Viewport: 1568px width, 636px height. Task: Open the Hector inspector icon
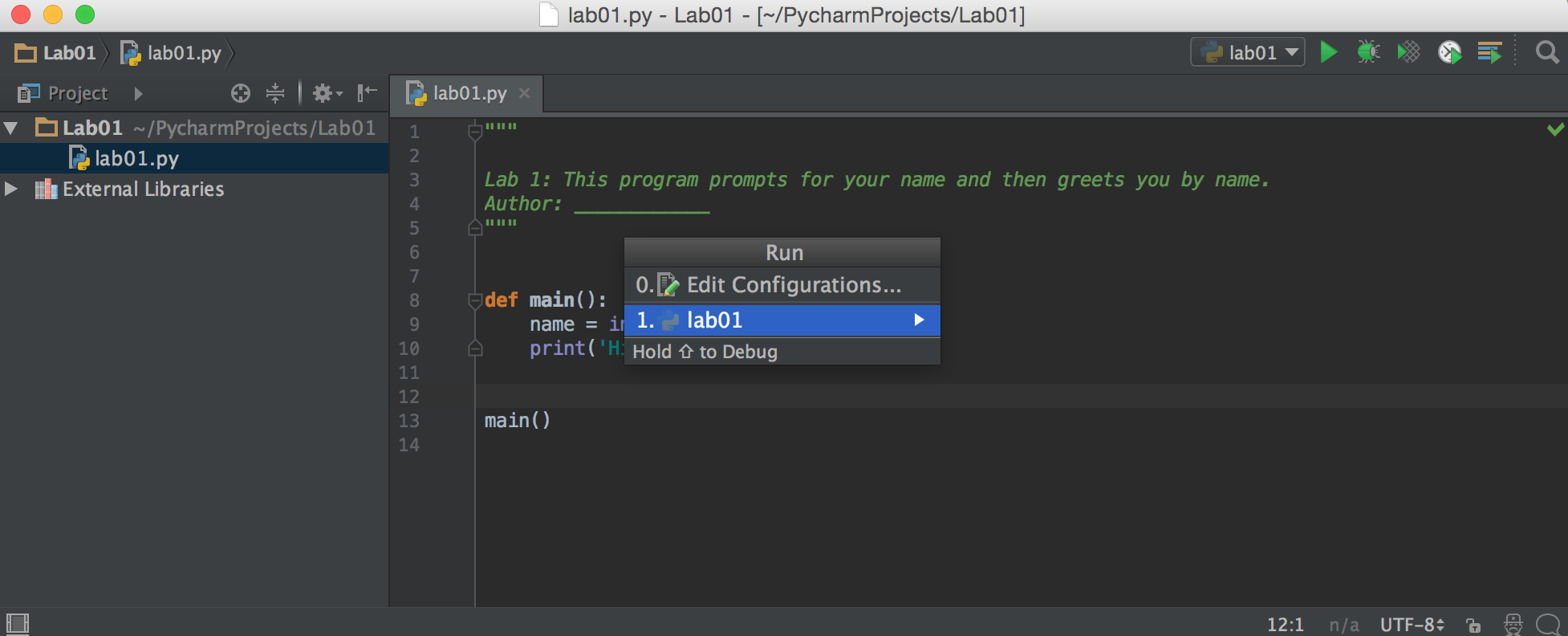coord(1513,624)
